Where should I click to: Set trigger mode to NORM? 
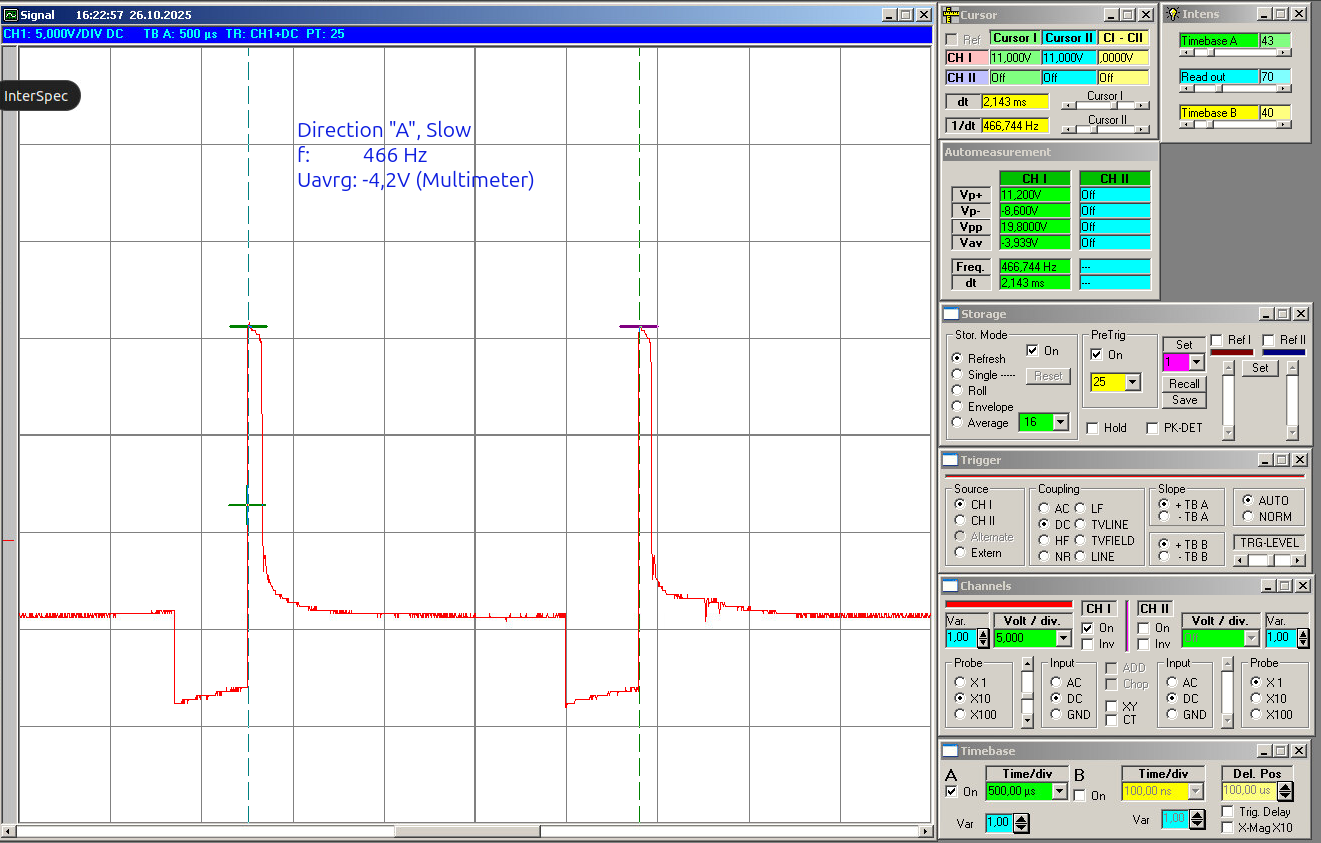click(x=1247, y=517)
